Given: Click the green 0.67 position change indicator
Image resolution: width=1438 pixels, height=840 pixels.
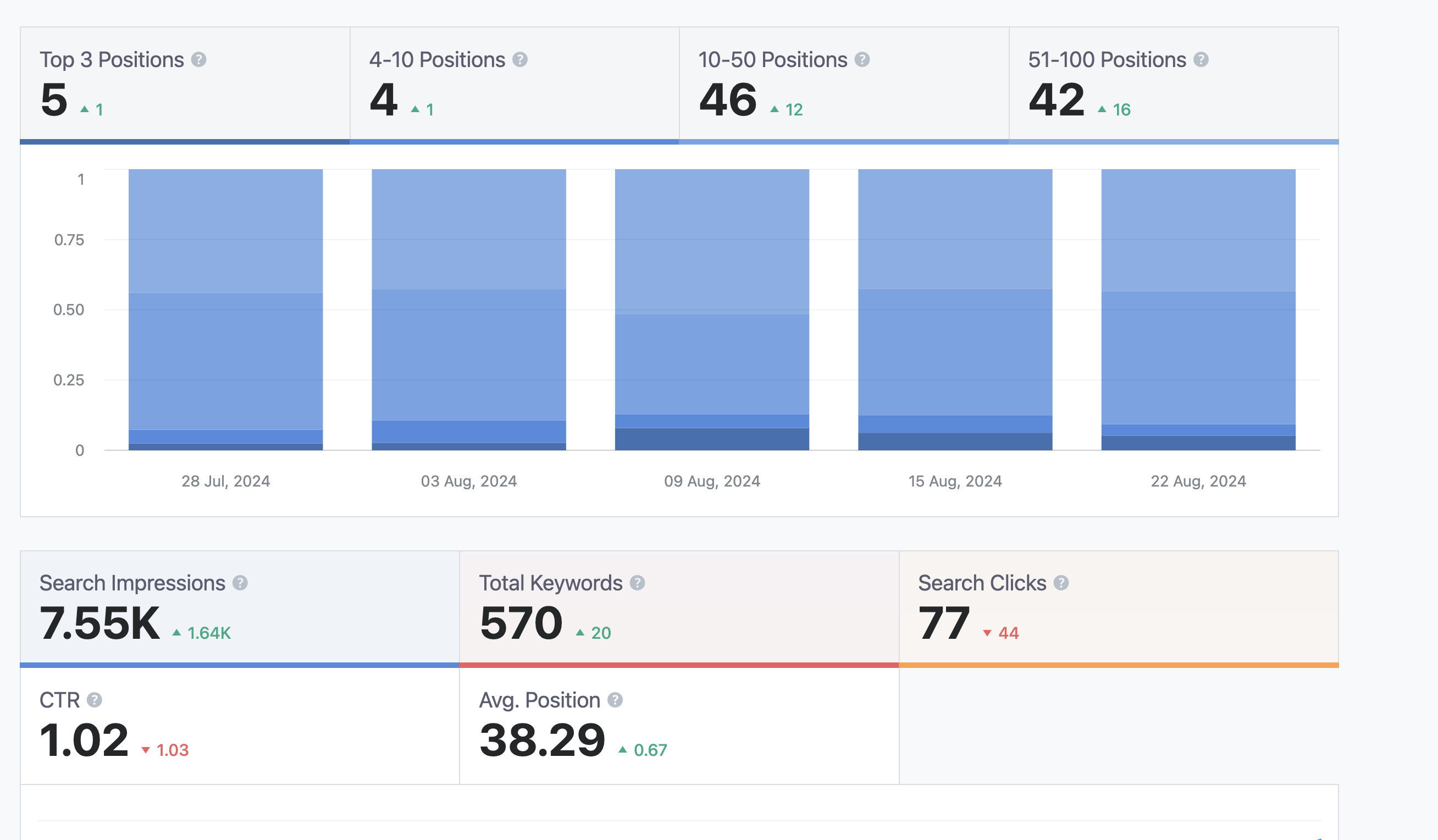Looking at the screenshot, I should click(643, 750).
